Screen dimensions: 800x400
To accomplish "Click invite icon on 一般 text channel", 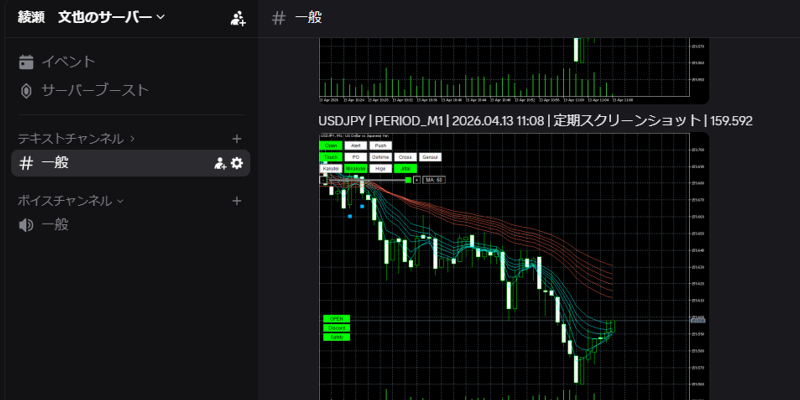I will (x=219, y=163).
